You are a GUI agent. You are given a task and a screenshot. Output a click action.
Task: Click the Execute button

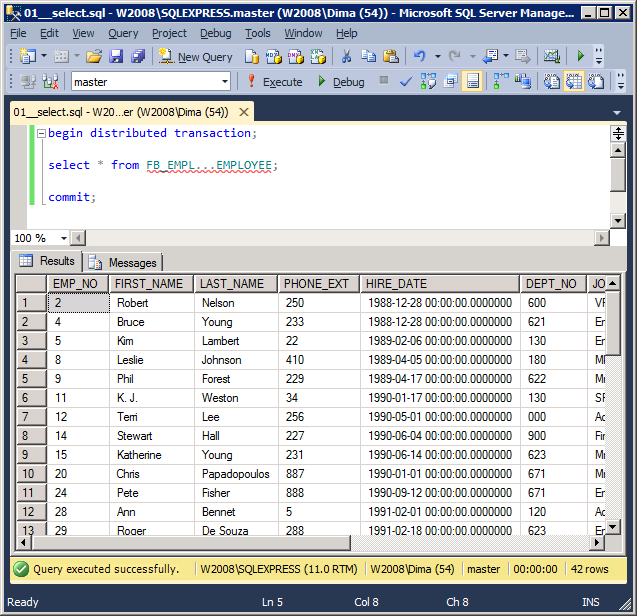coord(275,82)
